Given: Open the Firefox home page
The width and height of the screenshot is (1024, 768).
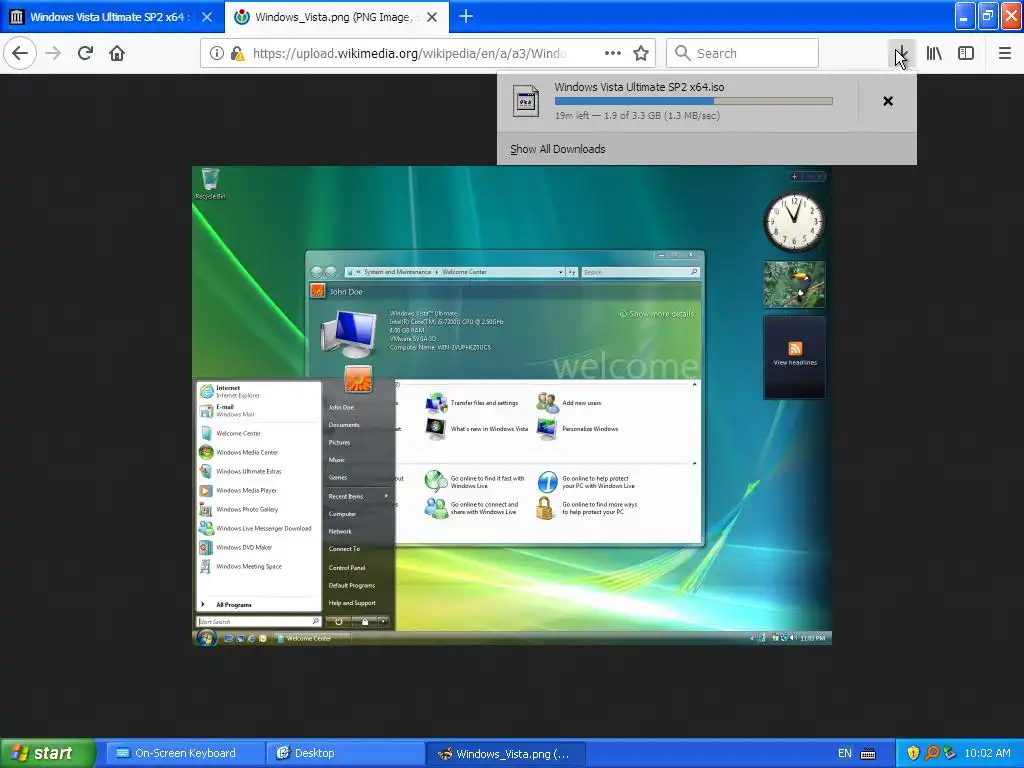Looking at the screenshot, I should (117, 53).
